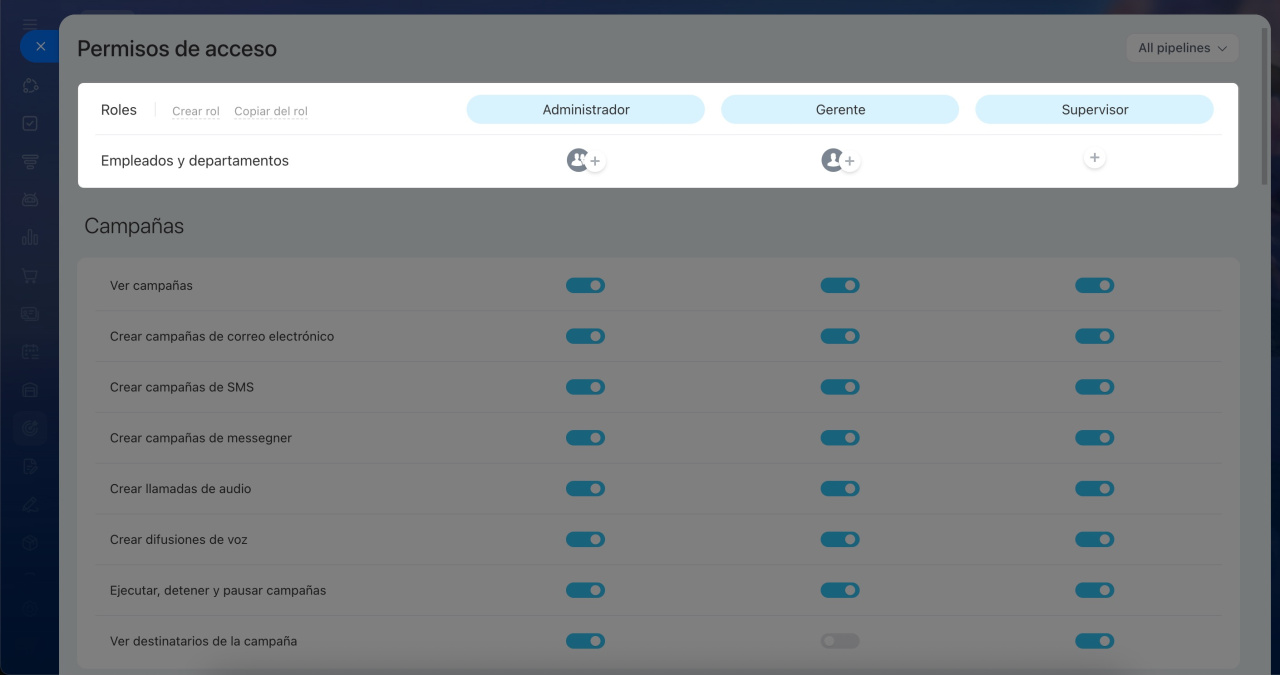
Task: Click the Crear rol link
Action: point(196,111)
